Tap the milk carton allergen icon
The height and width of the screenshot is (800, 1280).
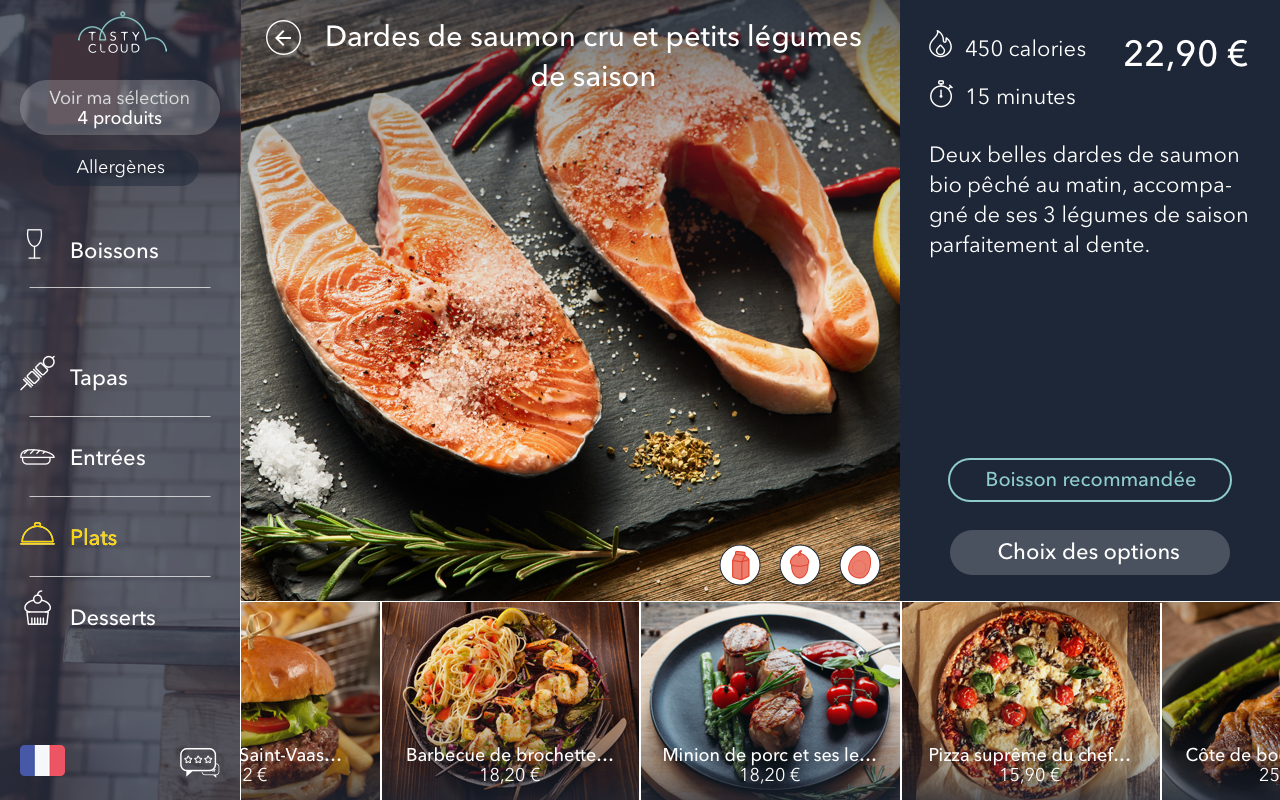tap(740, 565)
